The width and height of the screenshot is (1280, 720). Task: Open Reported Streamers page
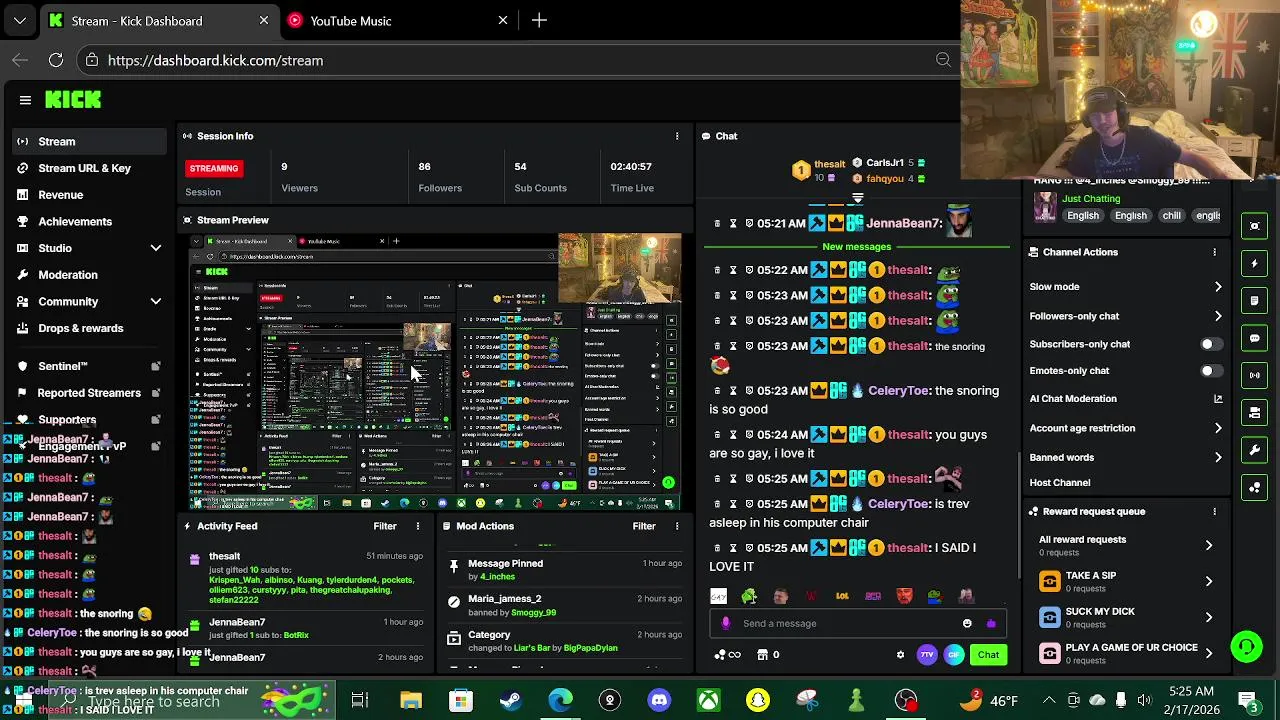click(x=90, y=393)
